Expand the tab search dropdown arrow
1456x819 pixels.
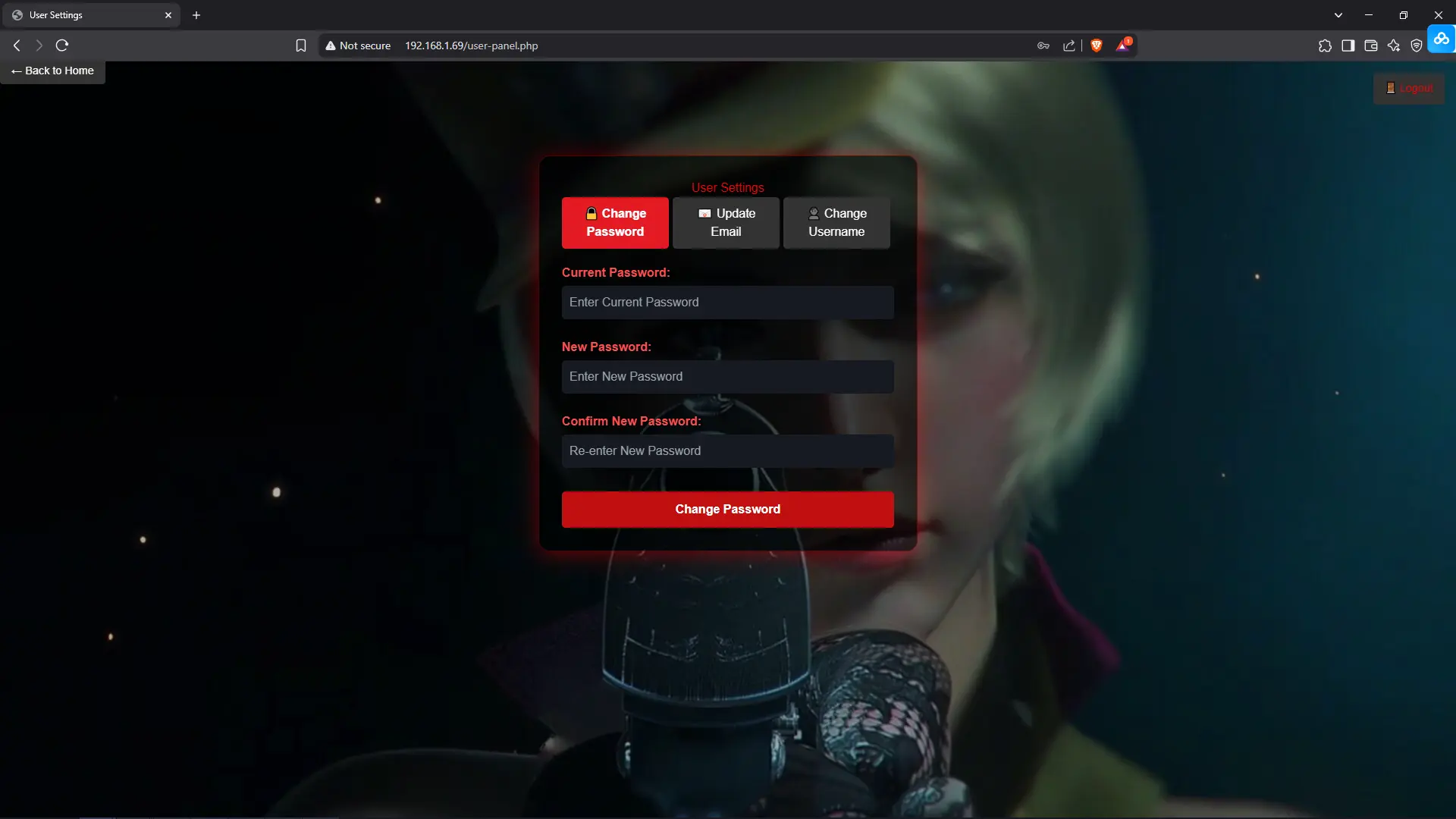1338,15
